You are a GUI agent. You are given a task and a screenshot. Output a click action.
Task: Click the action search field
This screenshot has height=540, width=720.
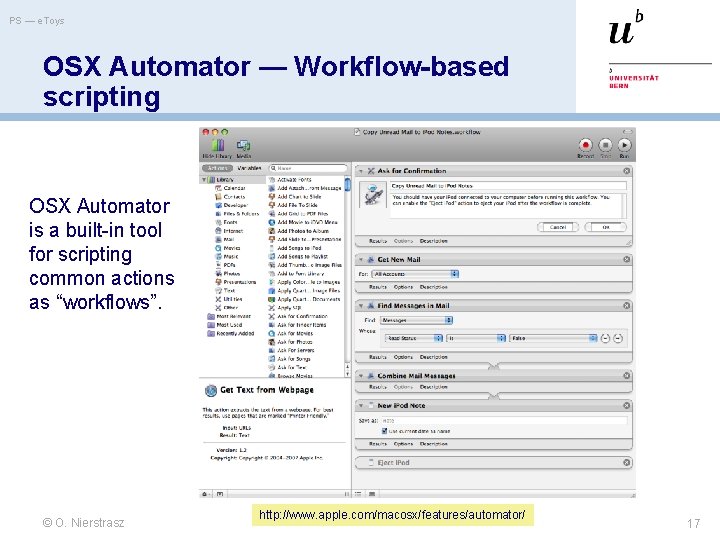pyautogui.click(x=308, y=168)
